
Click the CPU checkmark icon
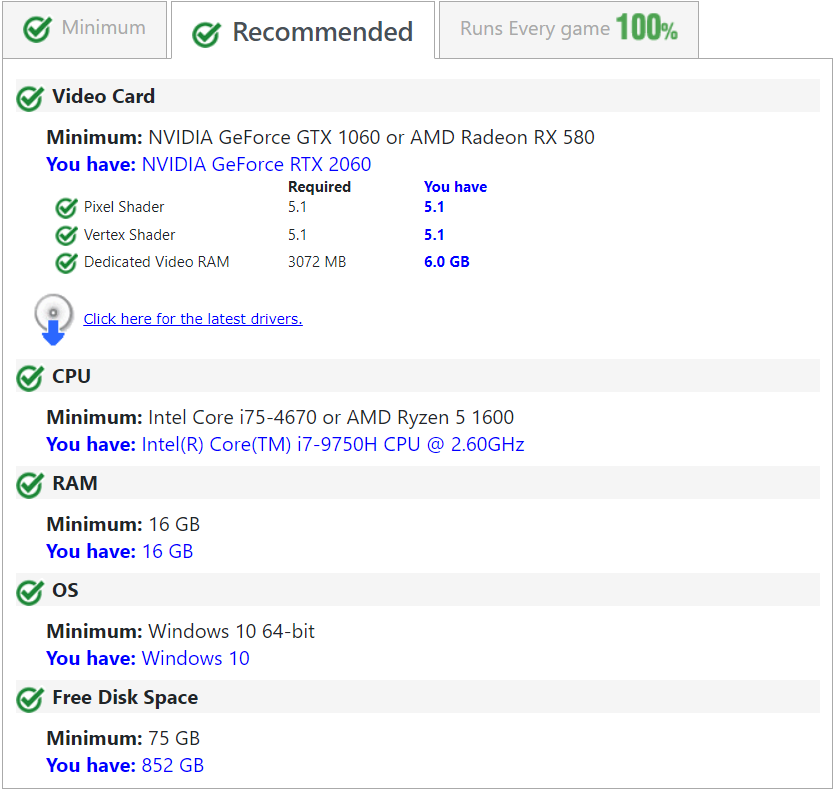point(30,378)
